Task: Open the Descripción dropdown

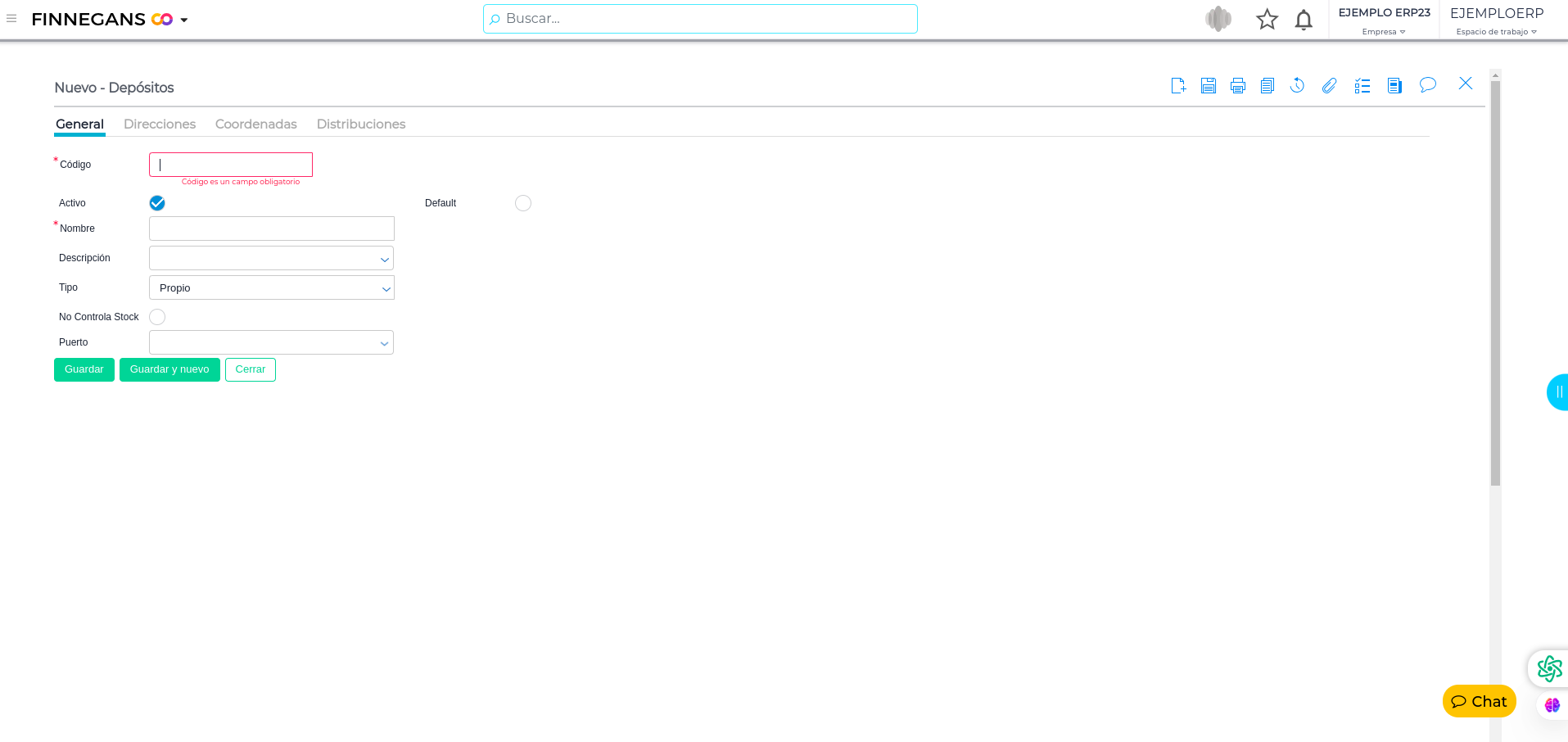Action: coord(272,258)
